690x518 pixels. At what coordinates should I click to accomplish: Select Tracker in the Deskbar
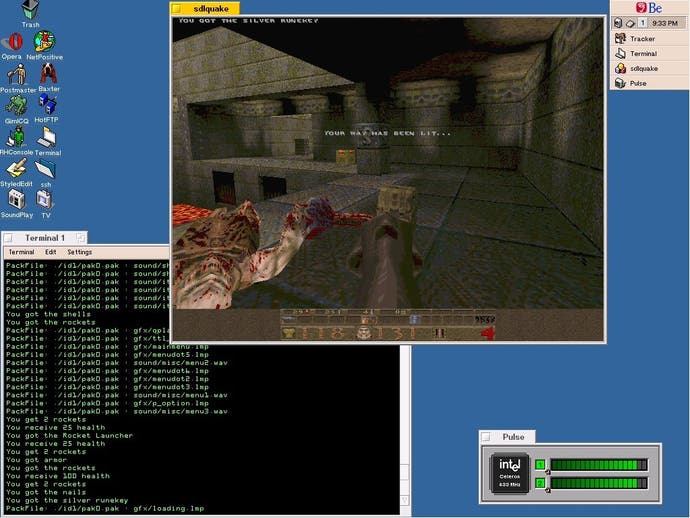click(649, 39)
